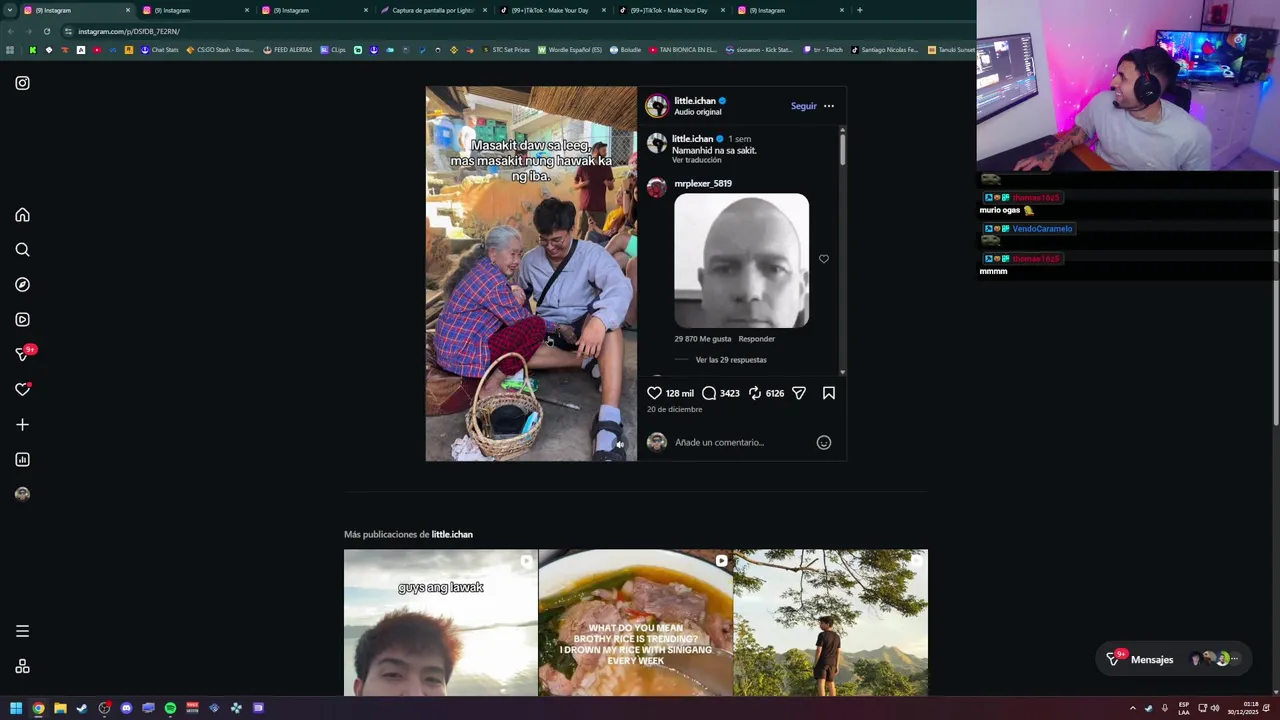
Task: Open File Explorer from taskbar
Action: [60, 708]
